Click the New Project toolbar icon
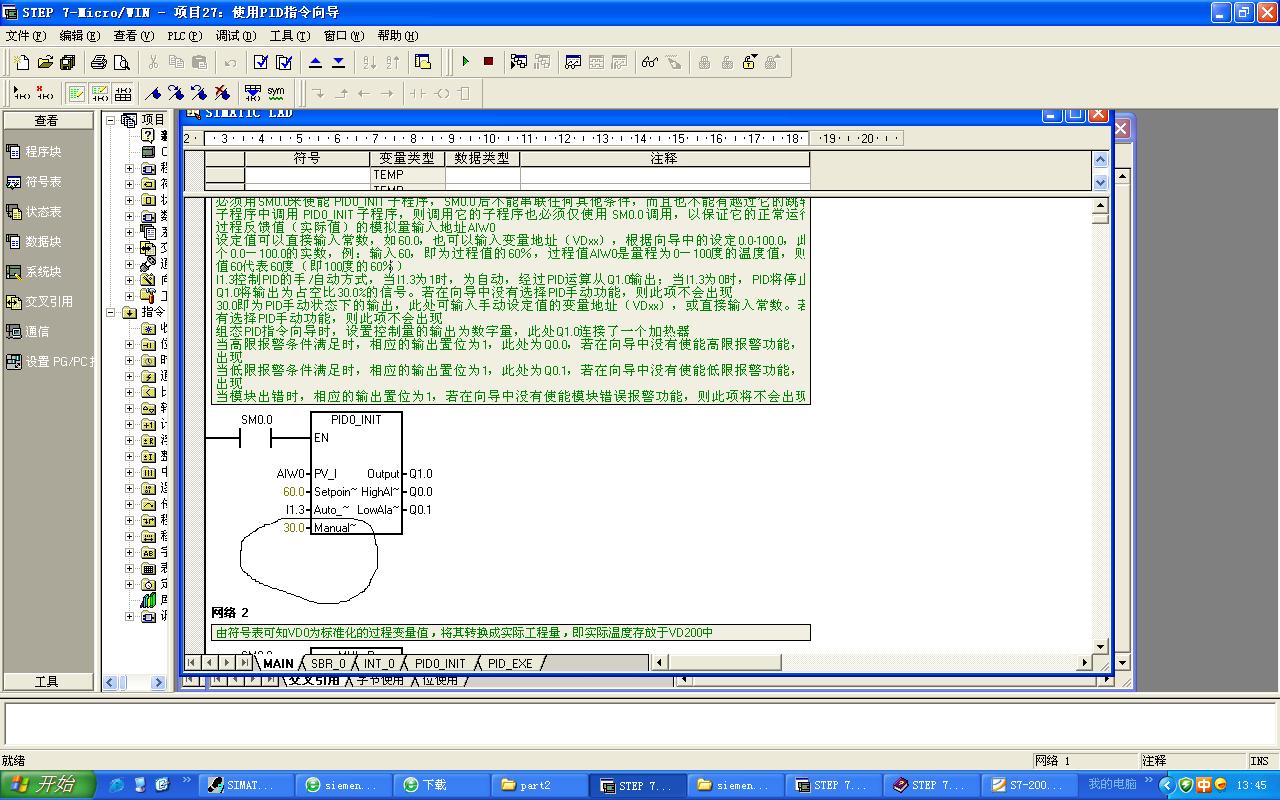1280x800 pixels. pos(22,62)
